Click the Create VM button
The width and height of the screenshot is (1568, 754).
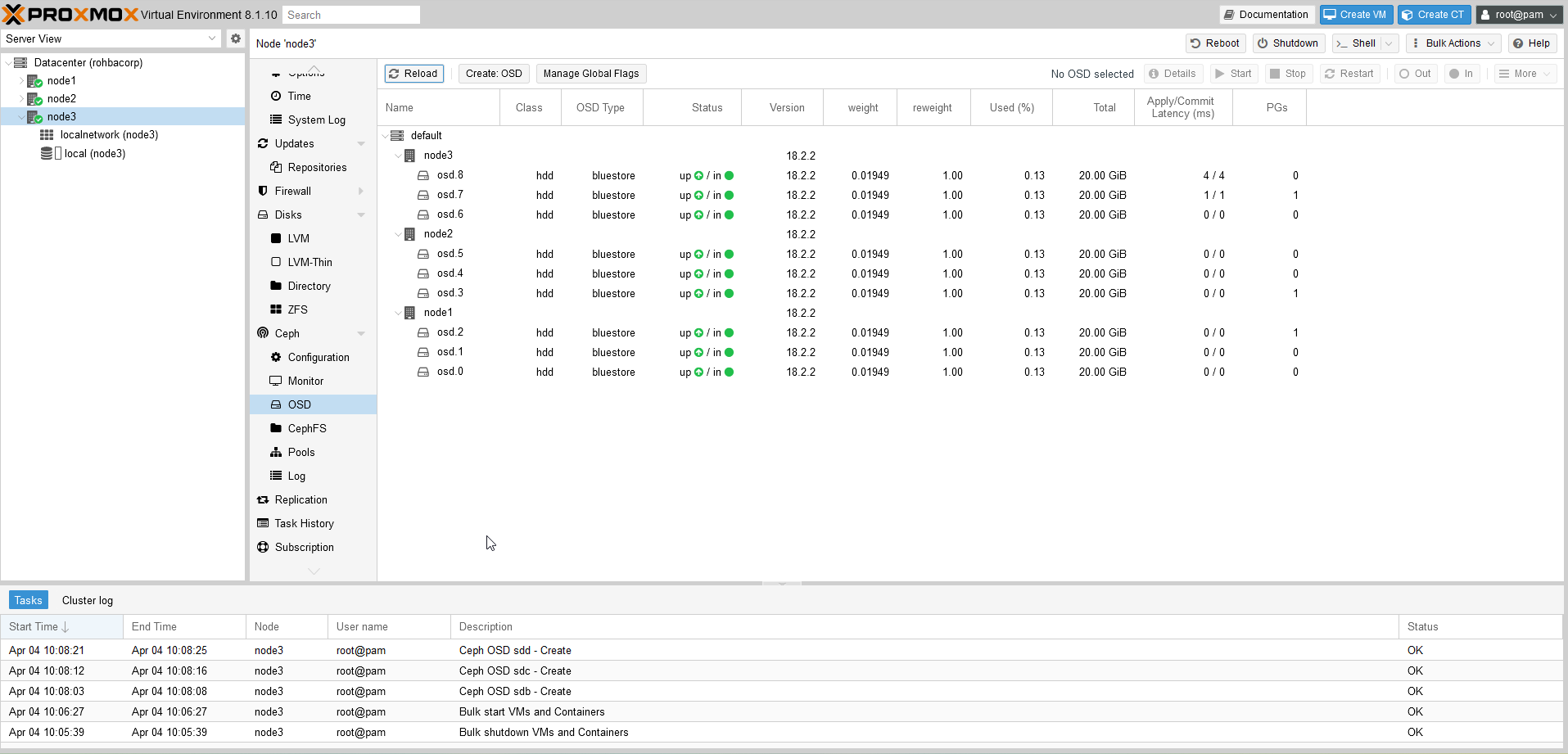pos(1356,15)
